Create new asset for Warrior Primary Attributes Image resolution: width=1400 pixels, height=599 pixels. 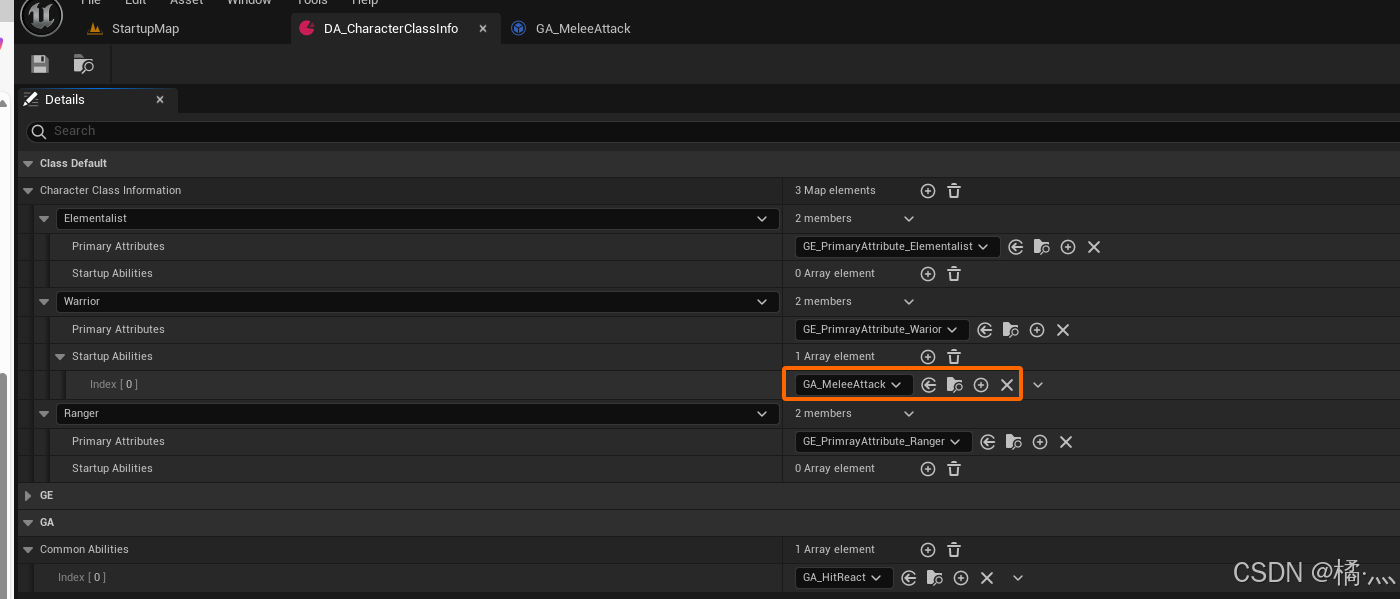[1037, 329]
